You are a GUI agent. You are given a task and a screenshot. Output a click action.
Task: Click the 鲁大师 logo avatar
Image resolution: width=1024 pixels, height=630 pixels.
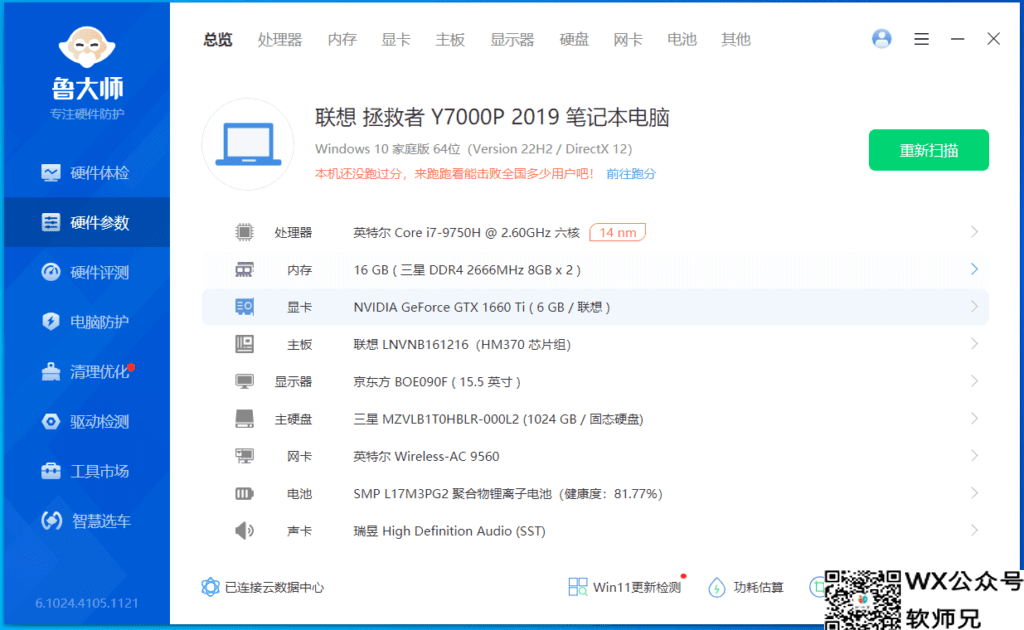point(87,47)
